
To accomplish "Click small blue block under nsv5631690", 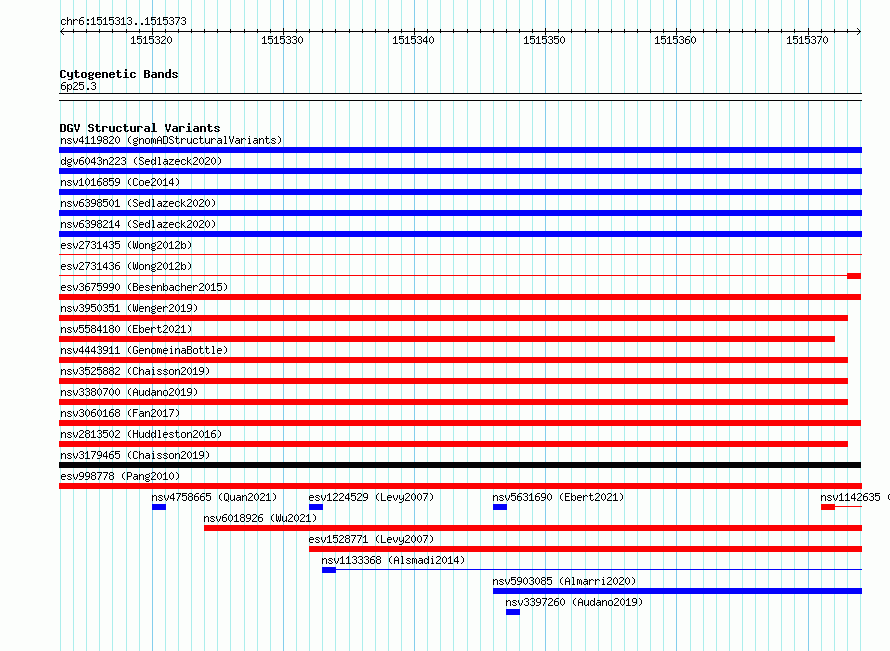I will [499, 507].
